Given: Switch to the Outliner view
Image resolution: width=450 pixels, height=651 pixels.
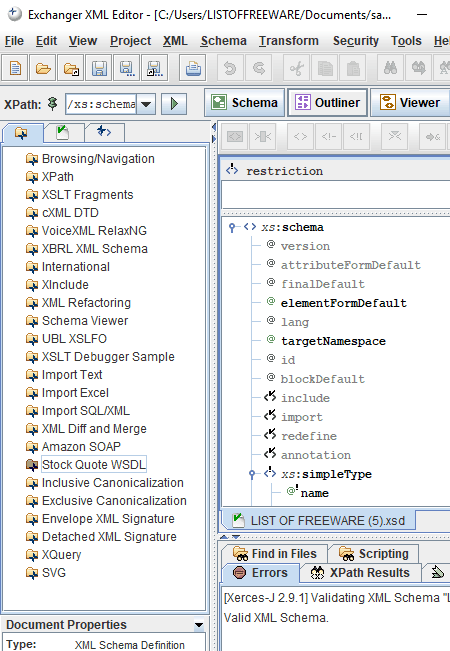Looking at the screenshot, I should tap(328, 103).
